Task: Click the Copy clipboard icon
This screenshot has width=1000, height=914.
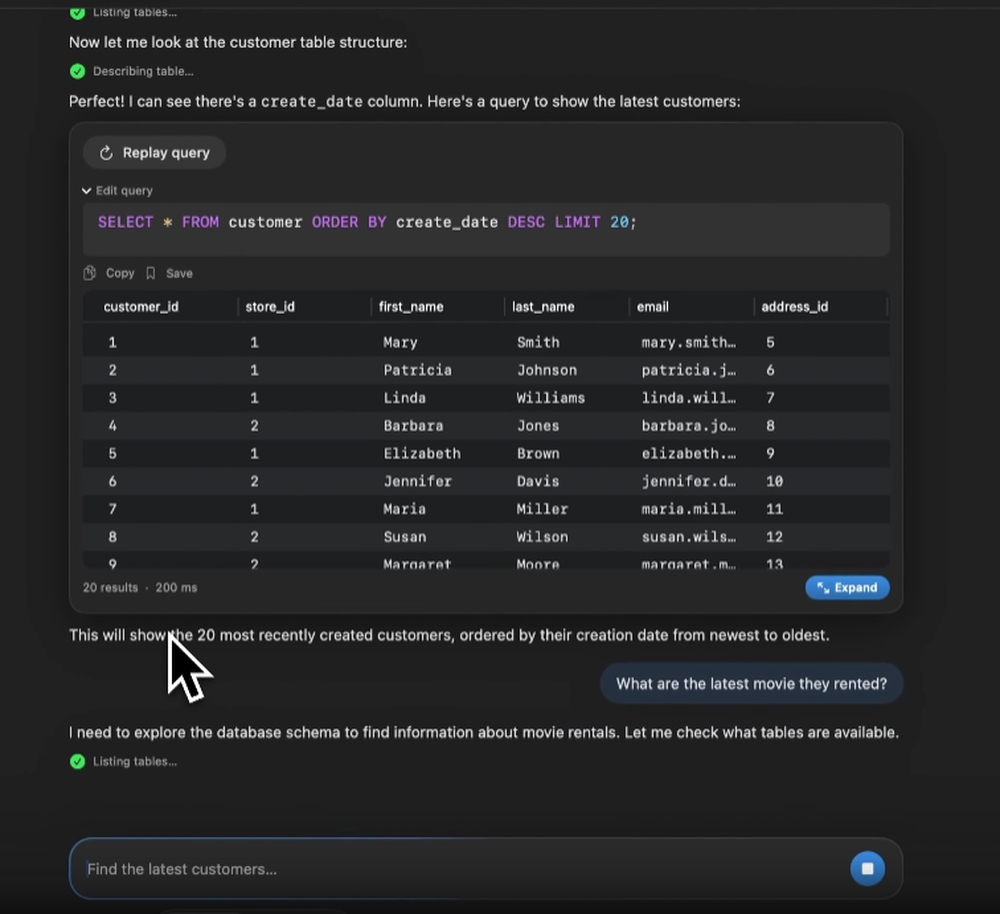Action: pyautogui.click(x=89, y=273)
